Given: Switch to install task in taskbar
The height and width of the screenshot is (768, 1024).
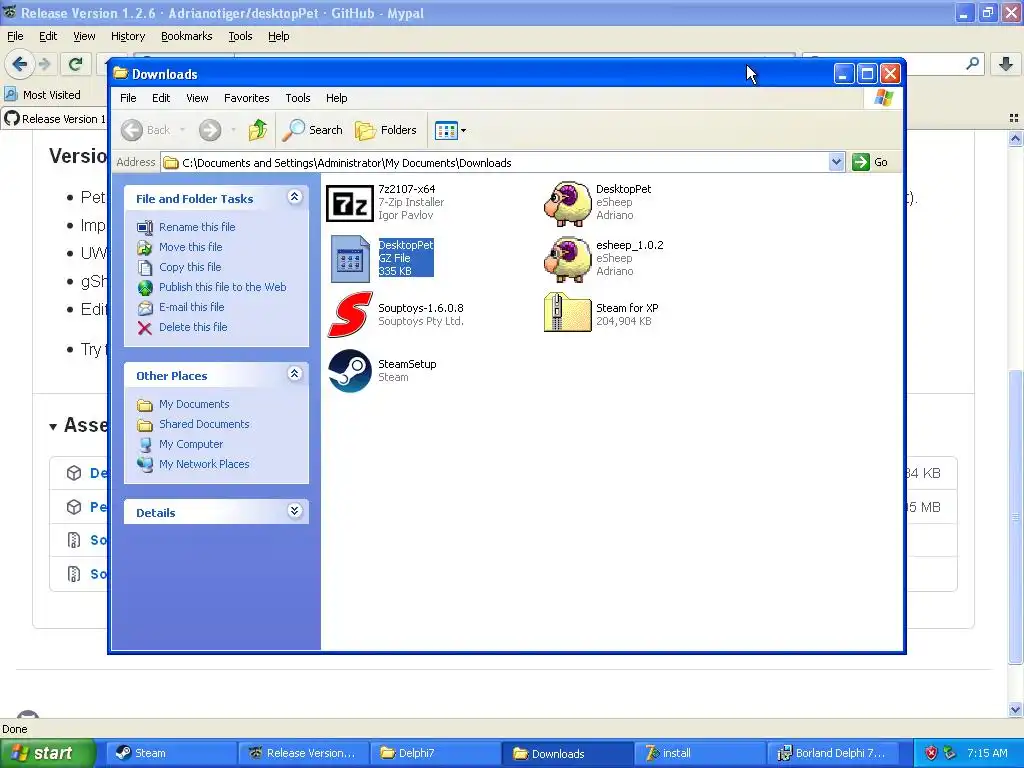Looking at the screenshot, I should tap(699, 753).
